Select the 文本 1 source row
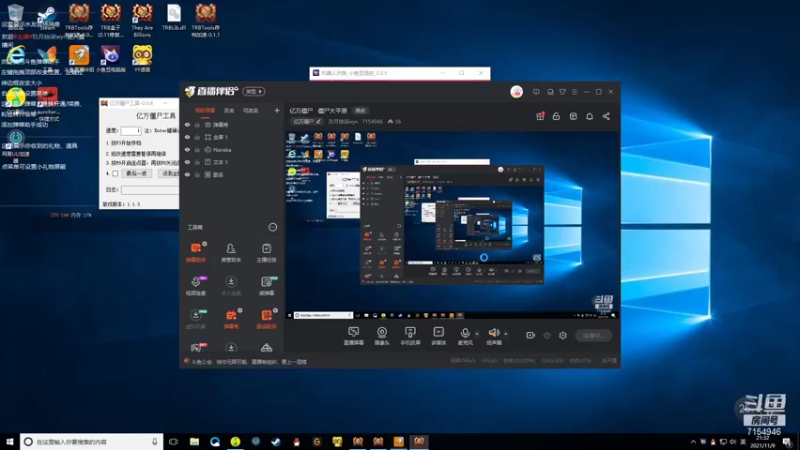The width and height of the screenshot is (800, 450). [x=231, y=162]
